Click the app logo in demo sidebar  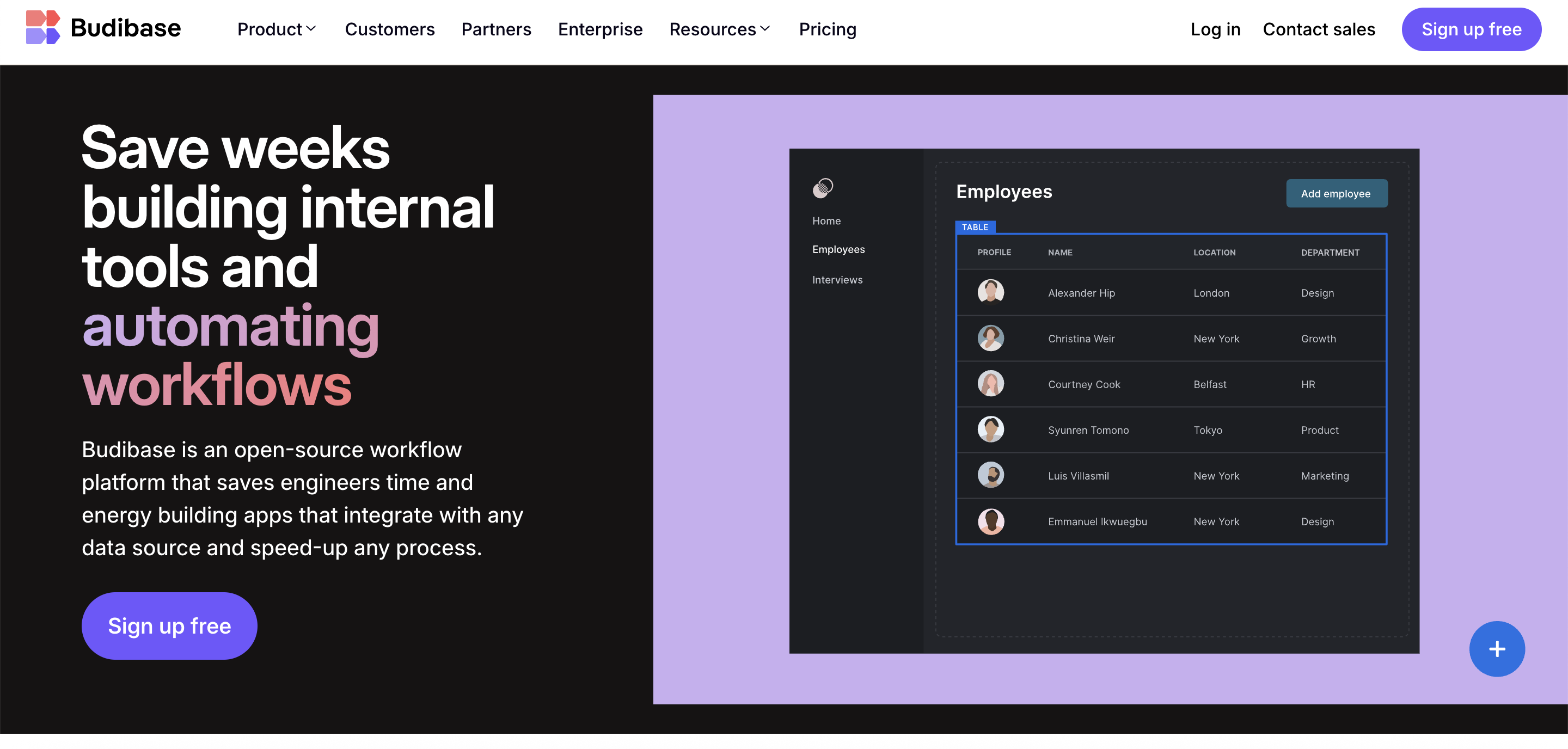[x=822, y=188]
